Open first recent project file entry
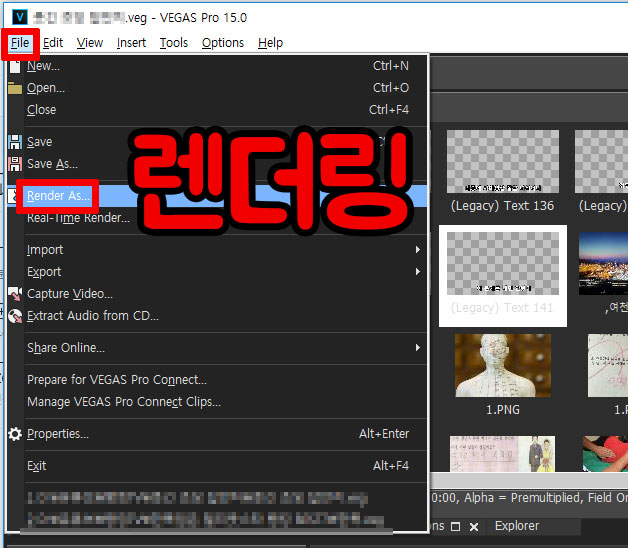The width and height of the screenshot is (628, 548). [x=197, y=498]
